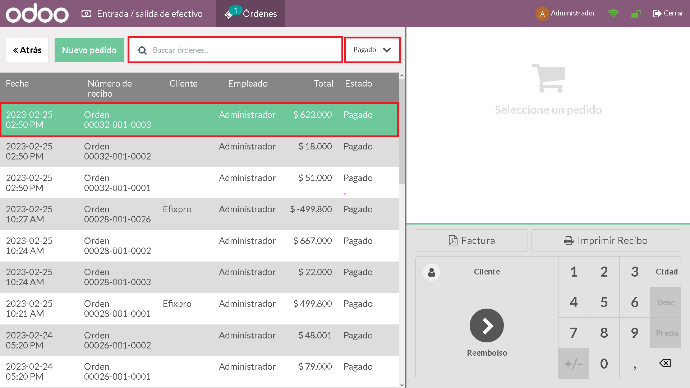Expand the Pagado status filter dropdown
Screen dimensions: 690x388
372,50
